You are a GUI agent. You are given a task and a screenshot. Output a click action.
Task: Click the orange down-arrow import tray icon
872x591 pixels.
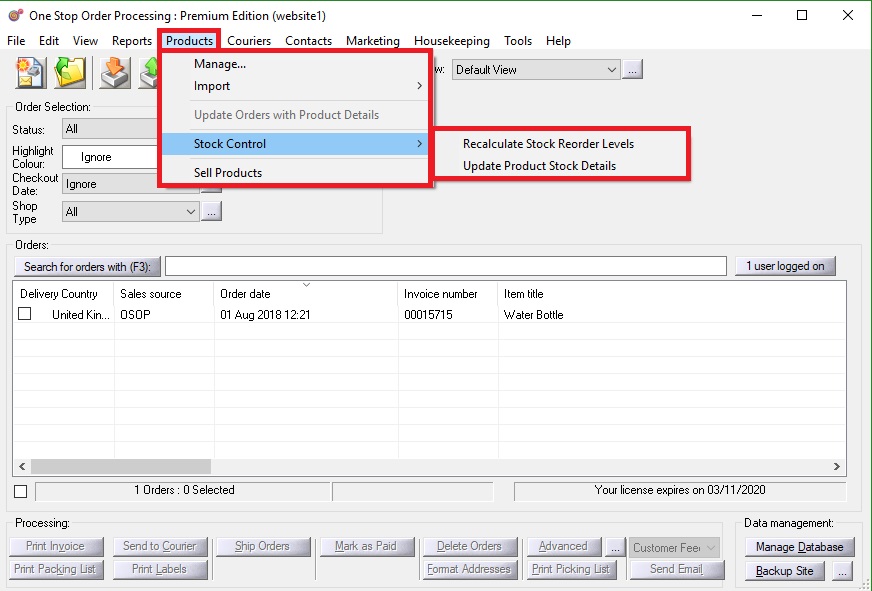pyautogui.click(x=115, y=73)
